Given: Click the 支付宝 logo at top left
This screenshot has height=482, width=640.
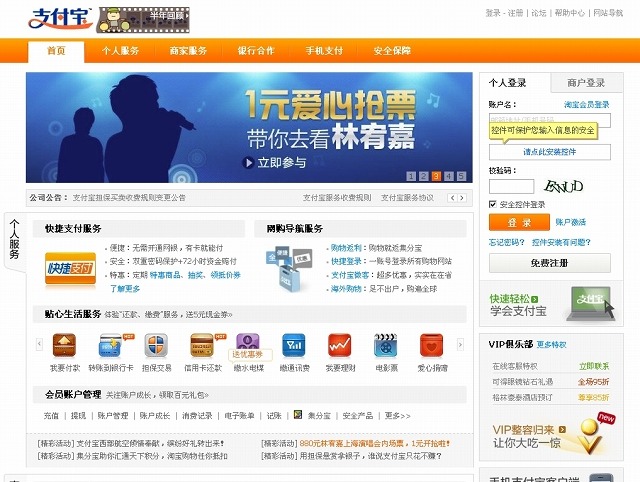Looking at the screenshot, I should point(60,19).
